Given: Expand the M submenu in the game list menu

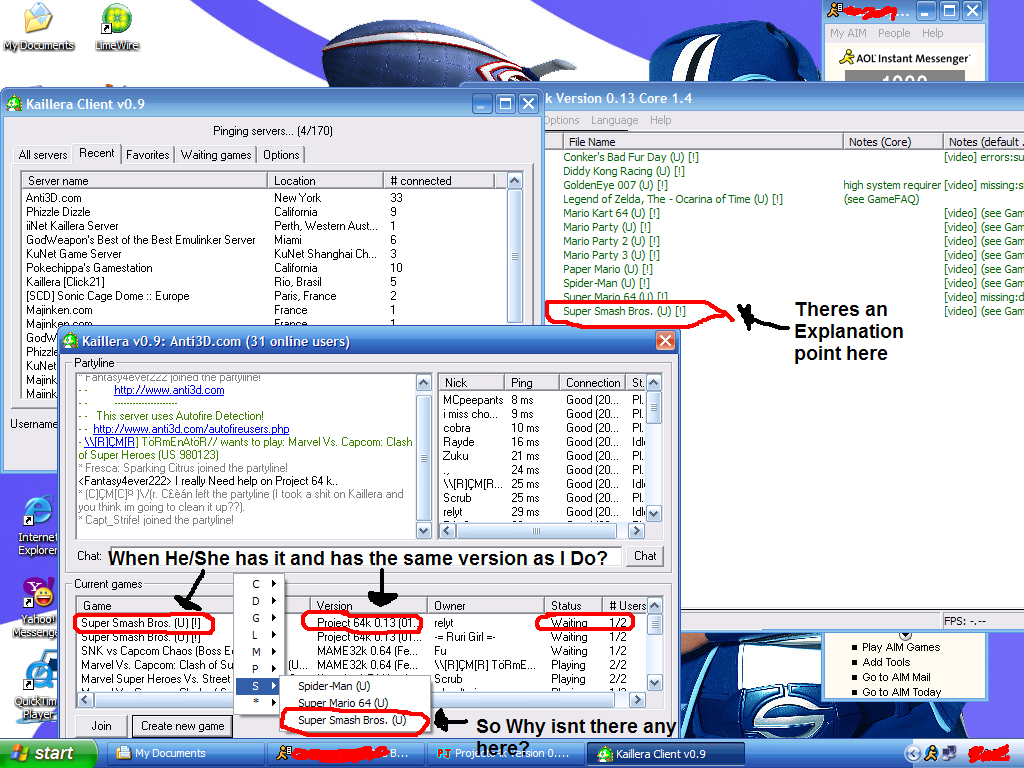Looking at the screenshot, I should click(x=257, y=652).
